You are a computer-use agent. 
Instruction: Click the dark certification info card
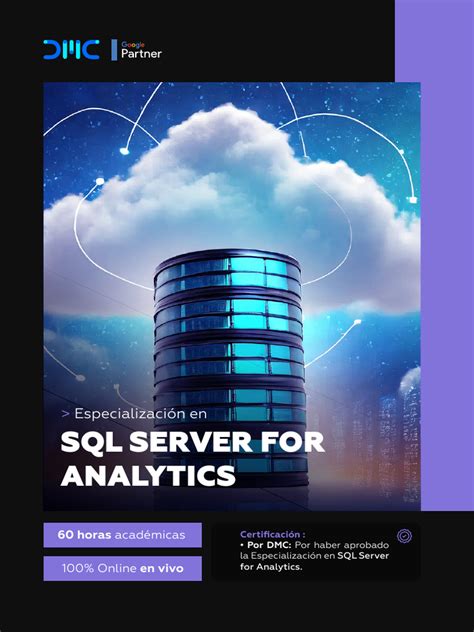click(x=316, y=551)
